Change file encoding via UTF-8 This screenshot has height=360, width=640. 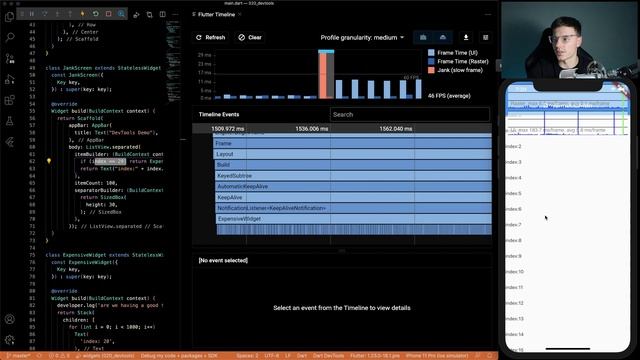coord(272,356)
